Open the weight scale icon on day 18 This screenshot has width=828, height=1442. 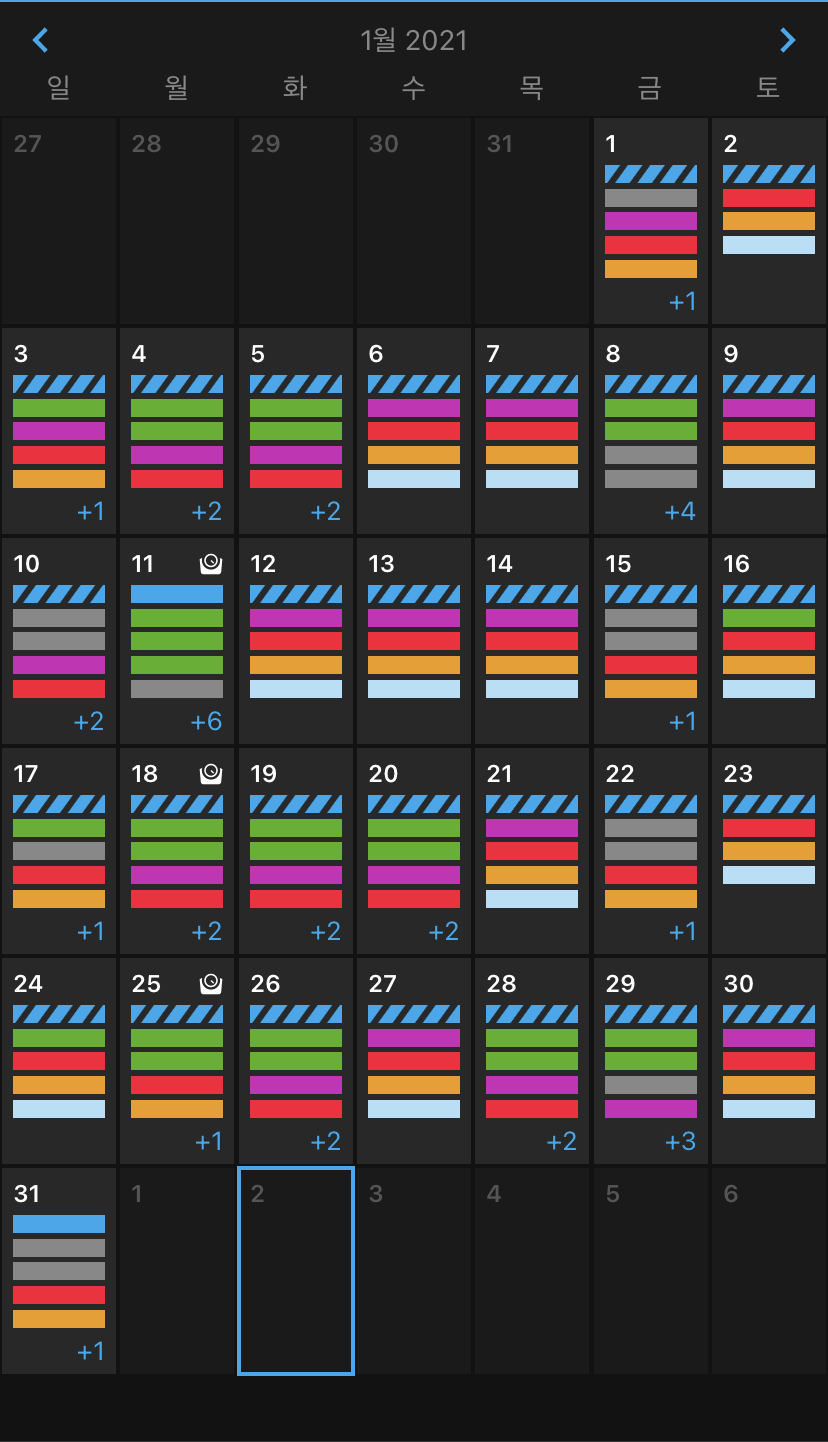pyautogui.click(x=210, y=774)
